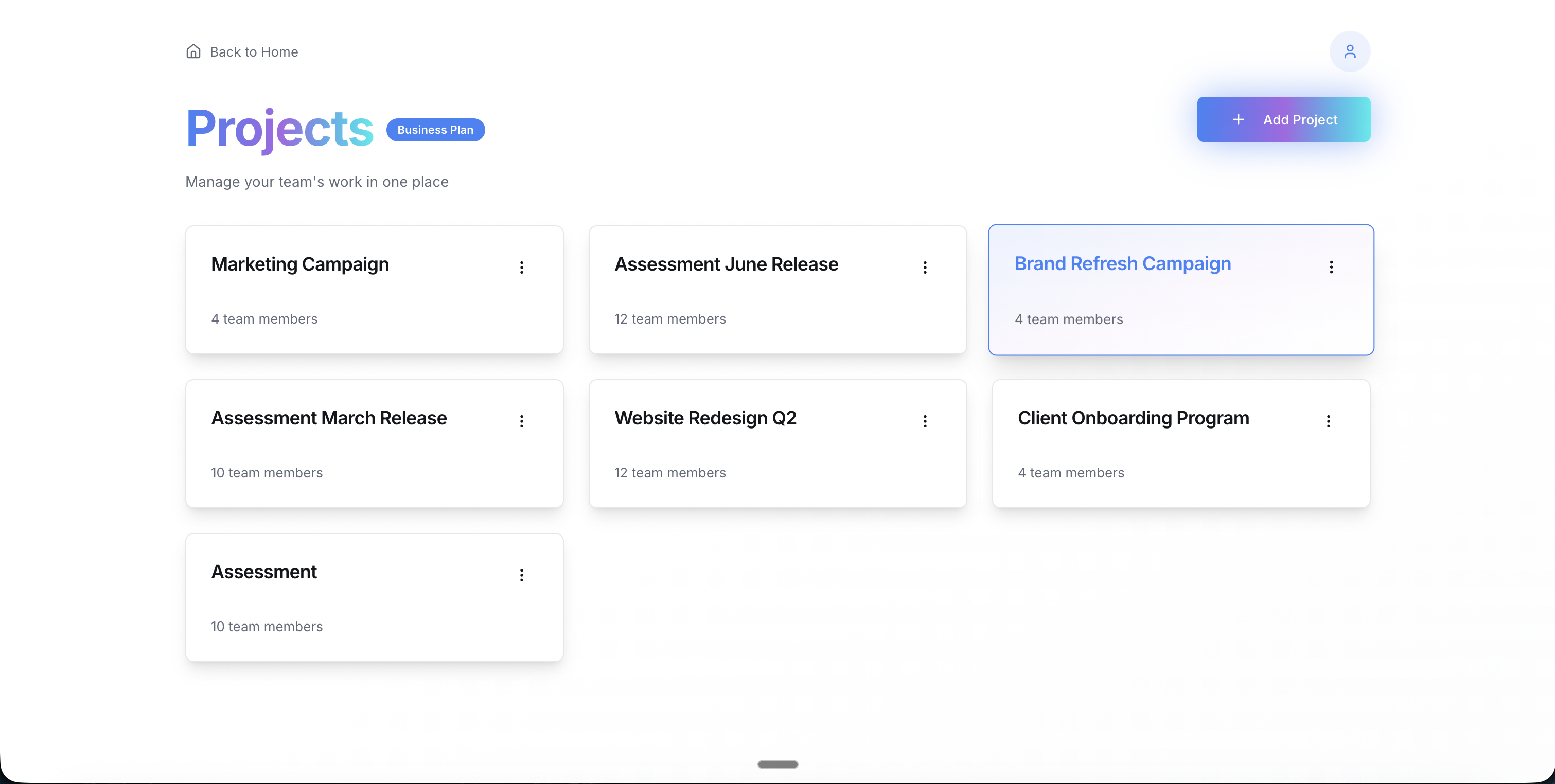1555x784 pixels.
Task: Open the Marketing Campaign three-dot menu
Action: pyautogui.click(x=522, y=268)
